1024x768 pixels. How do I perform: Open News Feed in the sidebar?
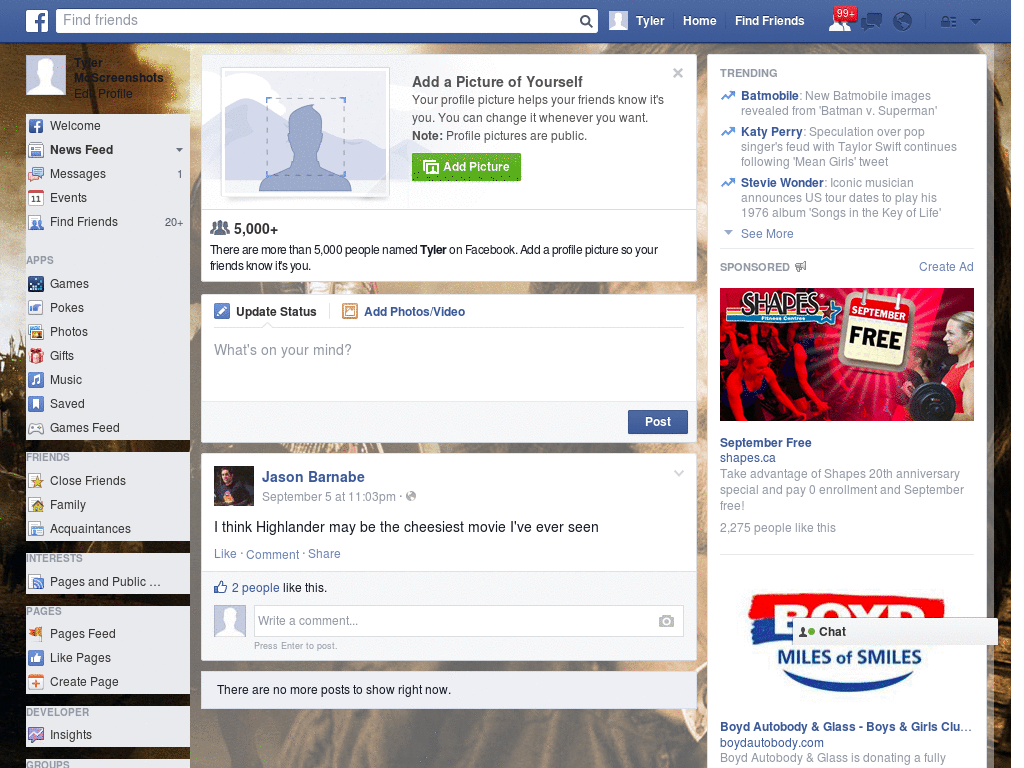pos(82,150)
